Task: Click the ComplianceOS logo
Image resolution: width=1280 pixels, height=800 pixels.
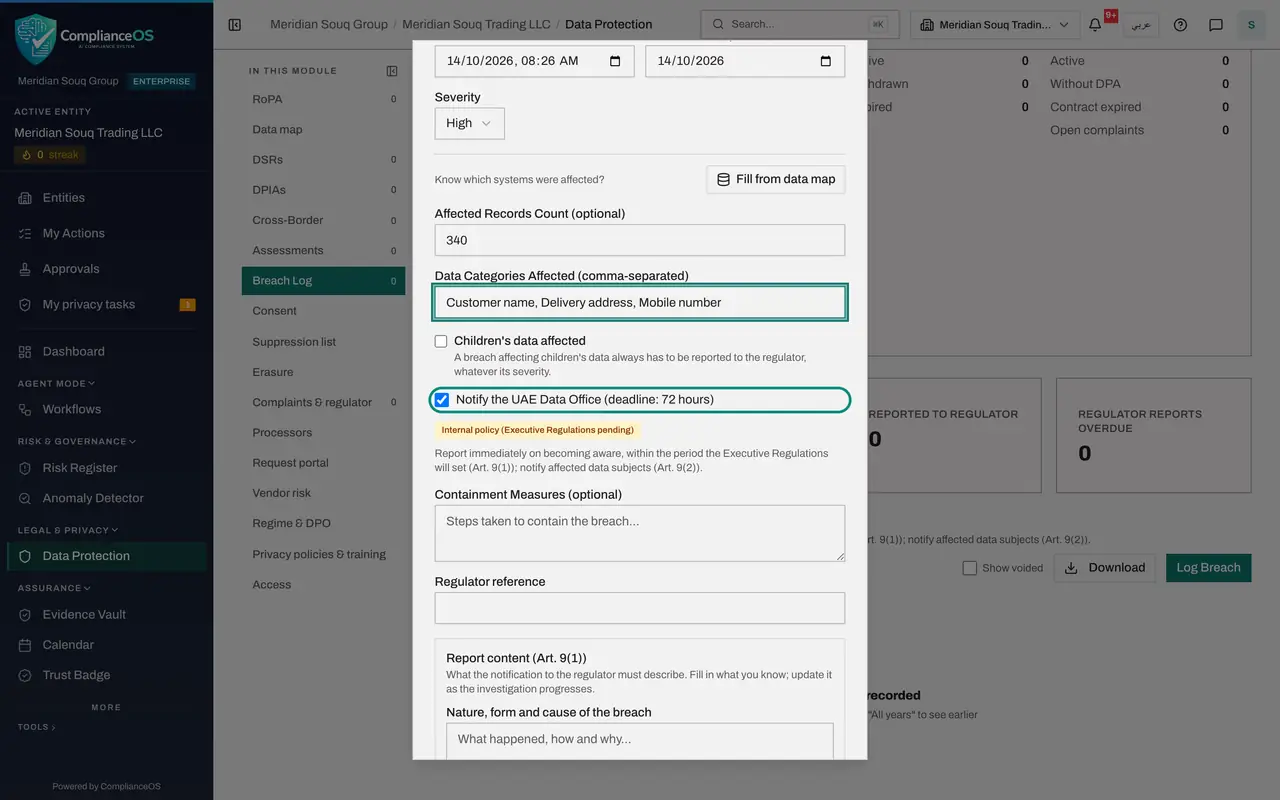Action: click(84, 39)
